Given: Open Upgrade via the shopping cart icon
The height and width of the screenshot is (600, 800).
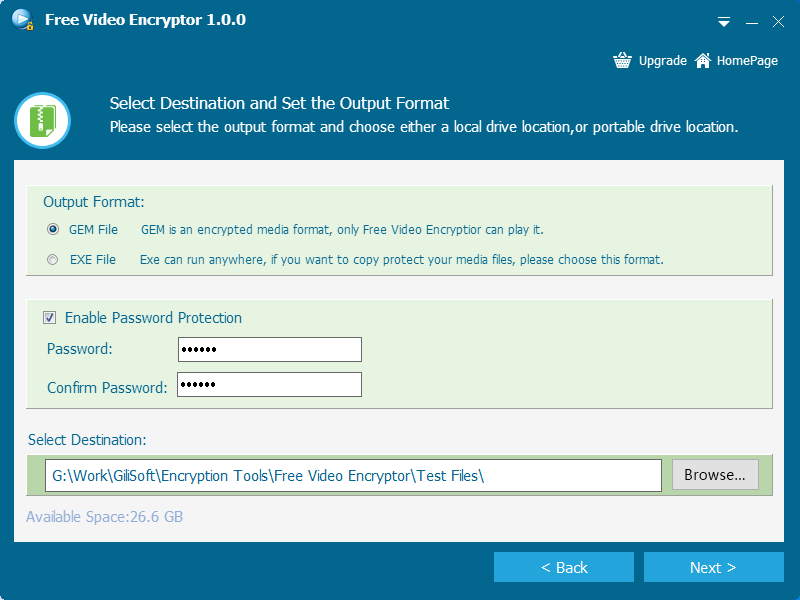Looking at the screenshot, I should 622,60.
